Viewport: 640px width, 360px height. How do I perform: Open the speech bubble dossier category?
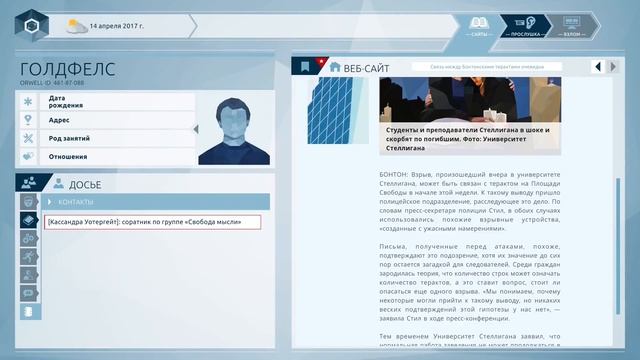pyautogui.click(x=28, y=293)
